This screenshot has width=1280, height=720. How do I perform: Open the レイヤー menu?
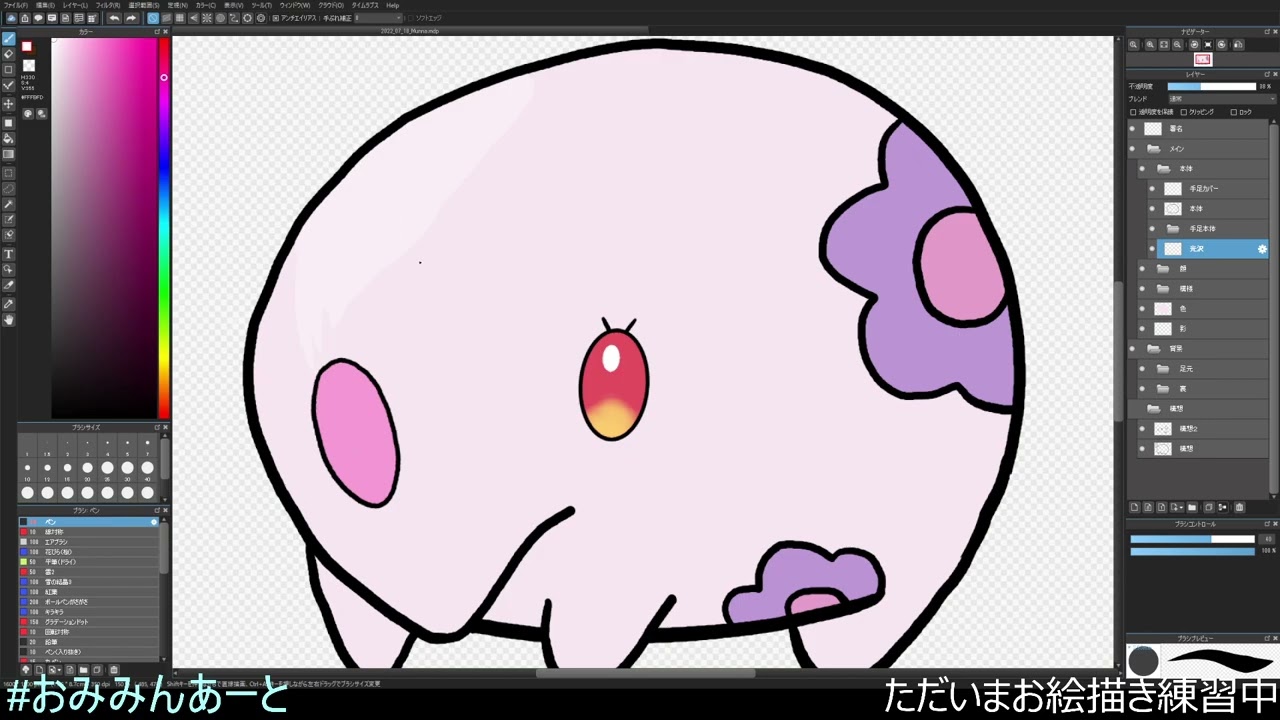coord(76,5)
